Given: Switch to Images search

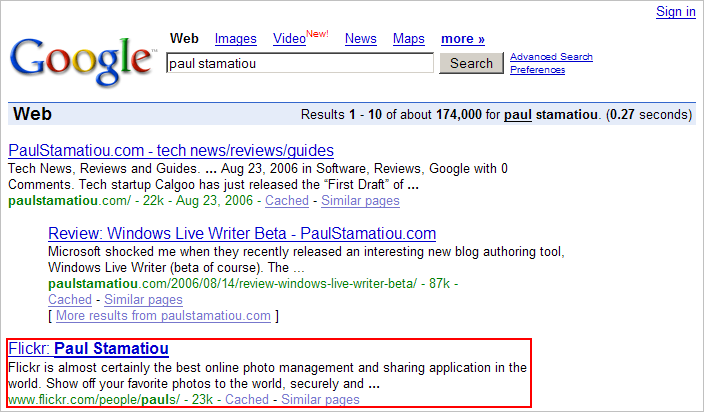Looking at the screenshot, I should (x=236, y=39).
